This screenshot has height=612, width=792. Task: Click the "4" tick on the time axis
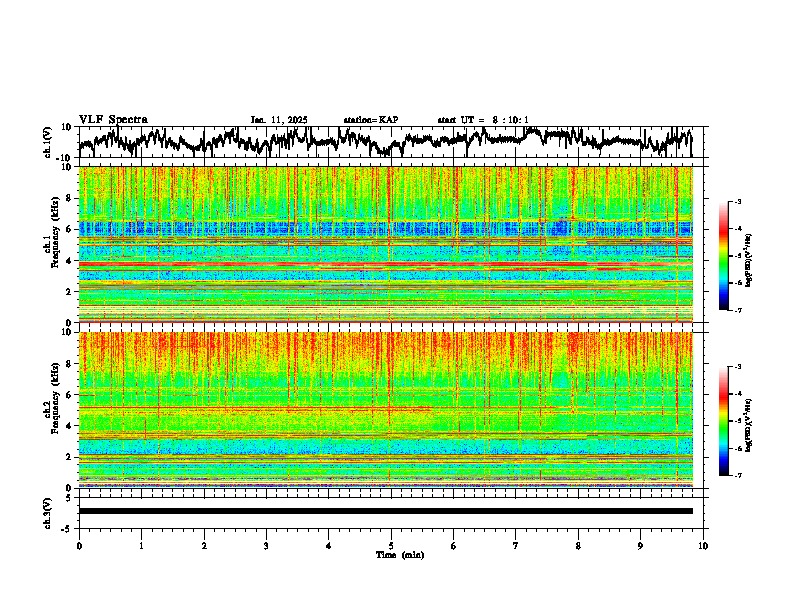click(328, 546)
